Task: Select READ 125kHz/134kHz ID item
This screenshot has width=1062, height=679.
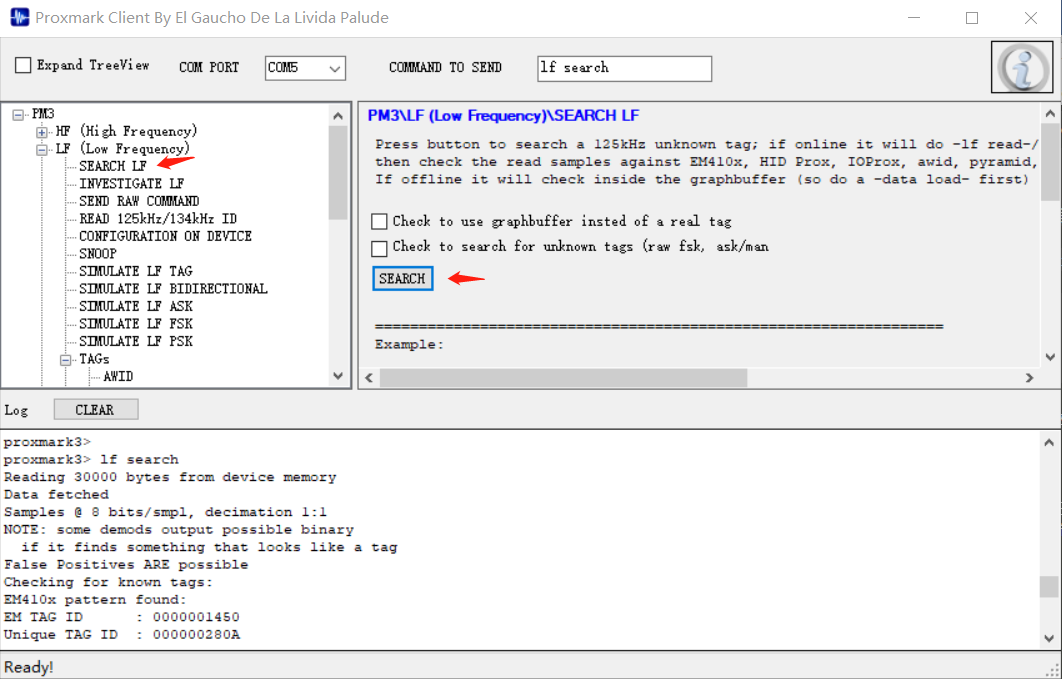Action: [x=158, y=219]
